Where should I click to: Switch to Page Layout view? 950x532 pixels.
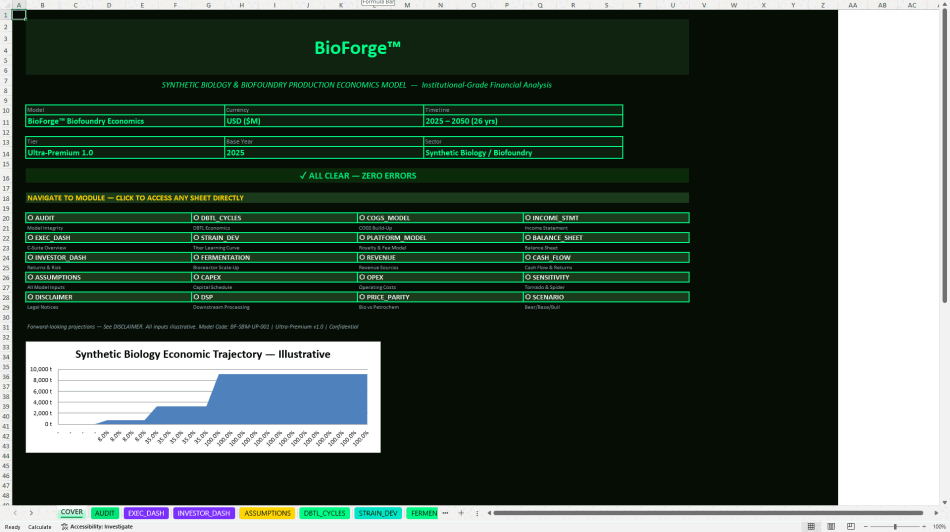(x=831, y=527)
